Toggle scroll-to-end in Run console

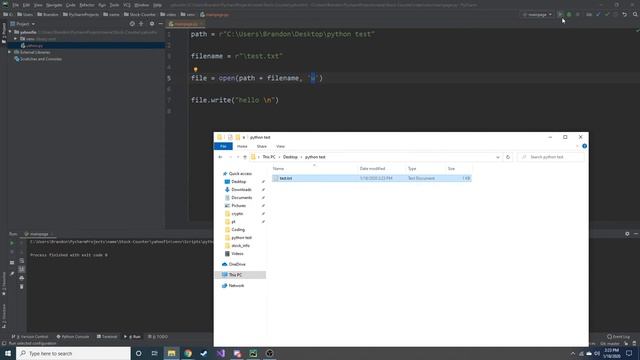(x=22, y=269)
